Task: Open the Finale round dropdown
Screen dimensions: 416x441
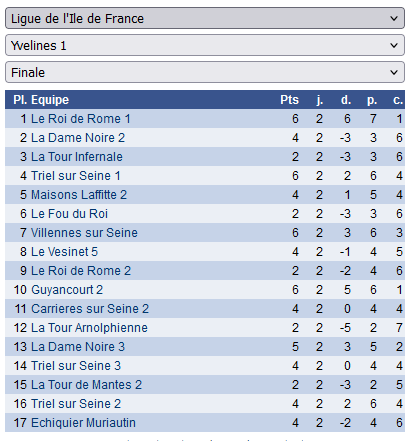Action: 205,72
